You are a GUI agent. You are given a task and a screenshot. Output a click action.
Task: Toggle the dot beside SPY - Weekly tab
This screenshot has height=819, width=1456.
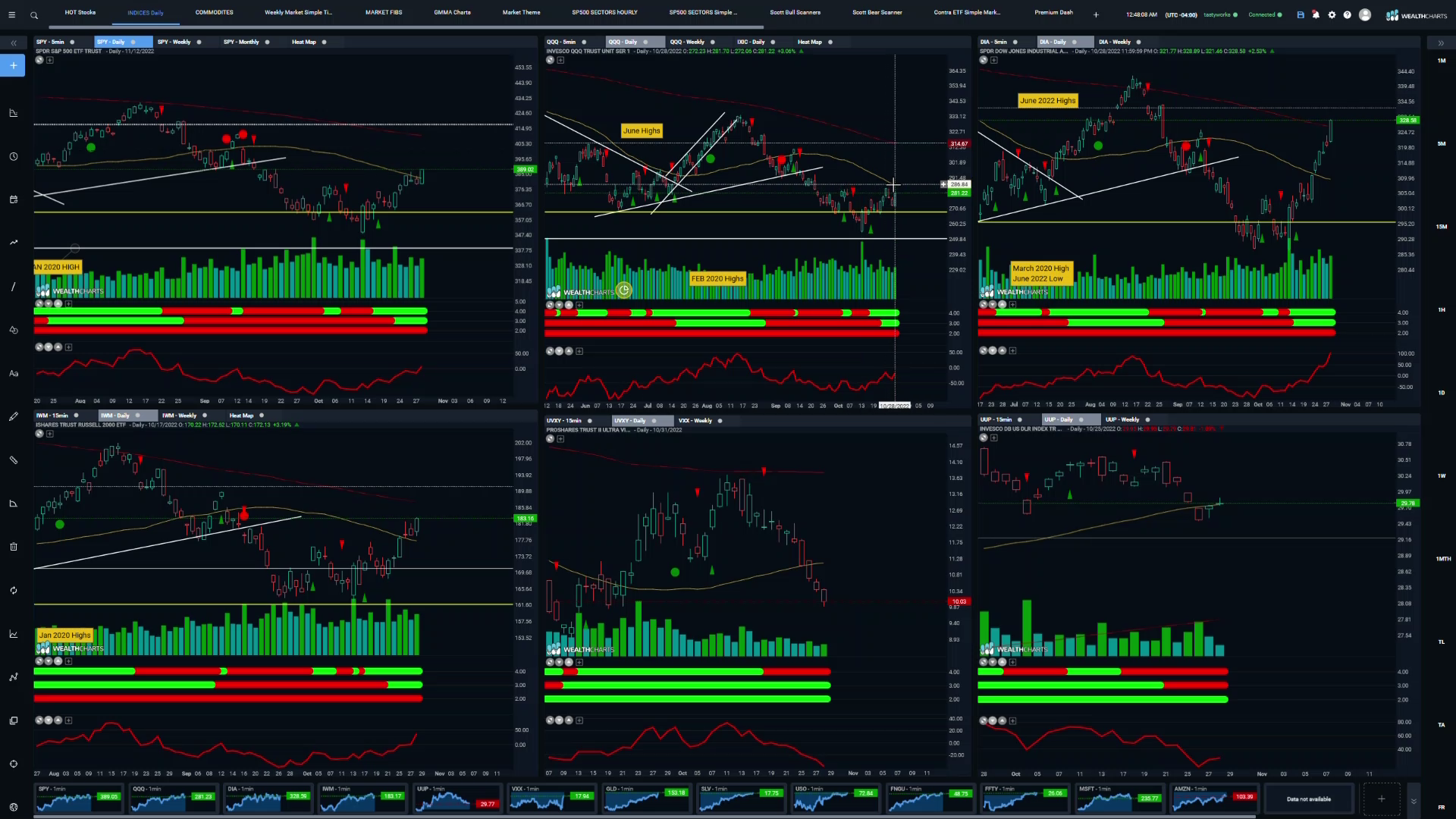(x=199, y=42)
